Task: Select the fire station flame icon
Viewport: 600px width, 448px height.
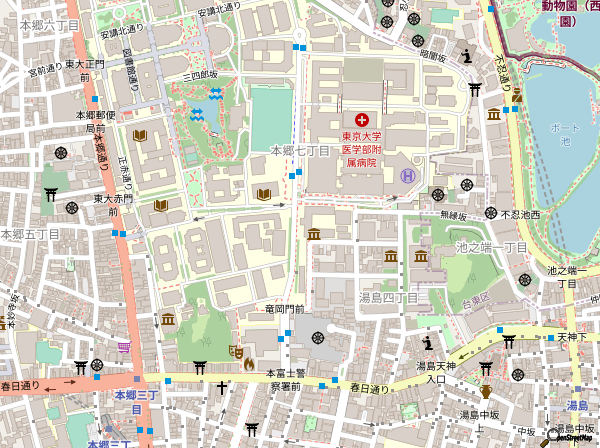Action: pos(250,365)
